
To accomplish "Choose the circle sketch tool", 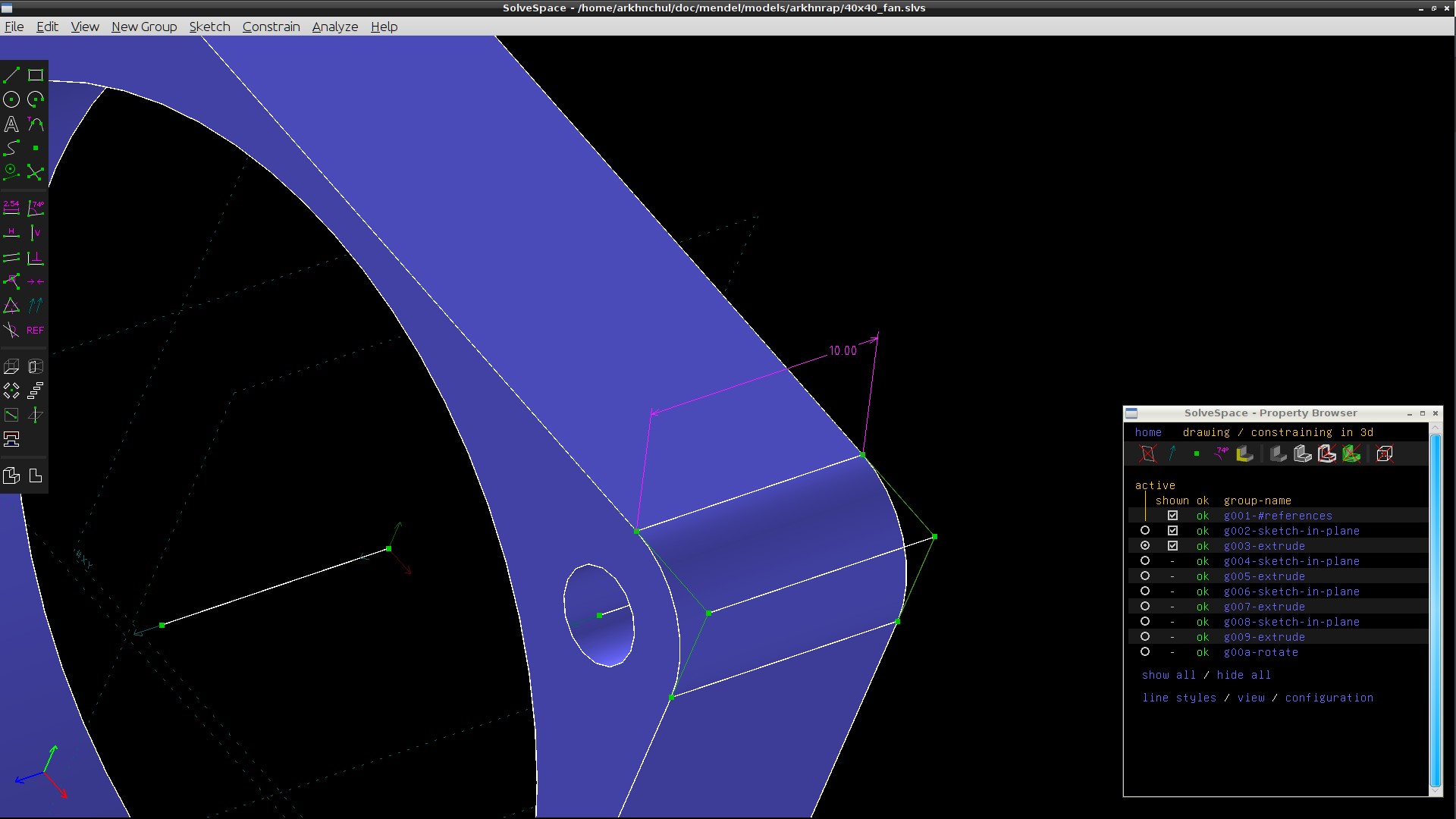I will pos(11,99).
